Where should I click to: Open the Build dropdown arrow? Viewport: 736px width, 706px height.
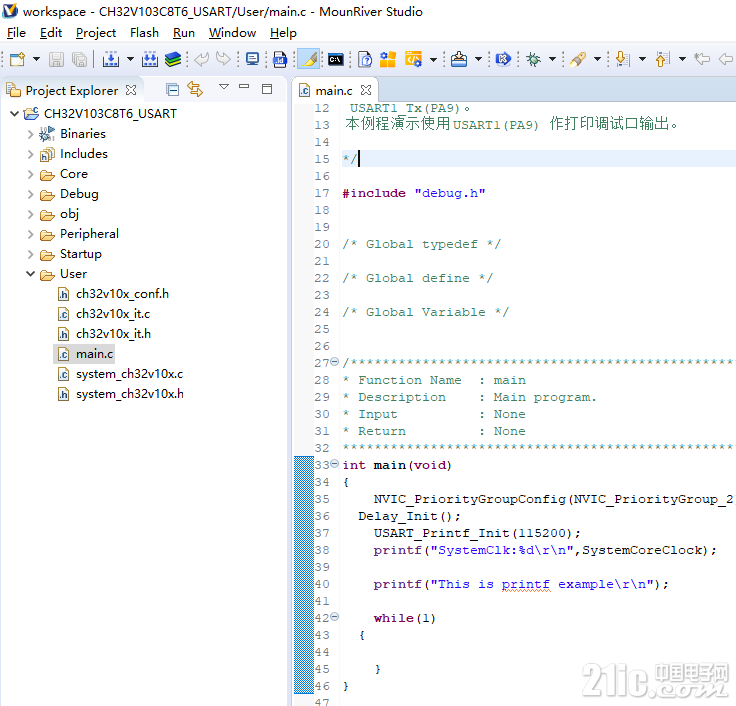coord(130,59)
